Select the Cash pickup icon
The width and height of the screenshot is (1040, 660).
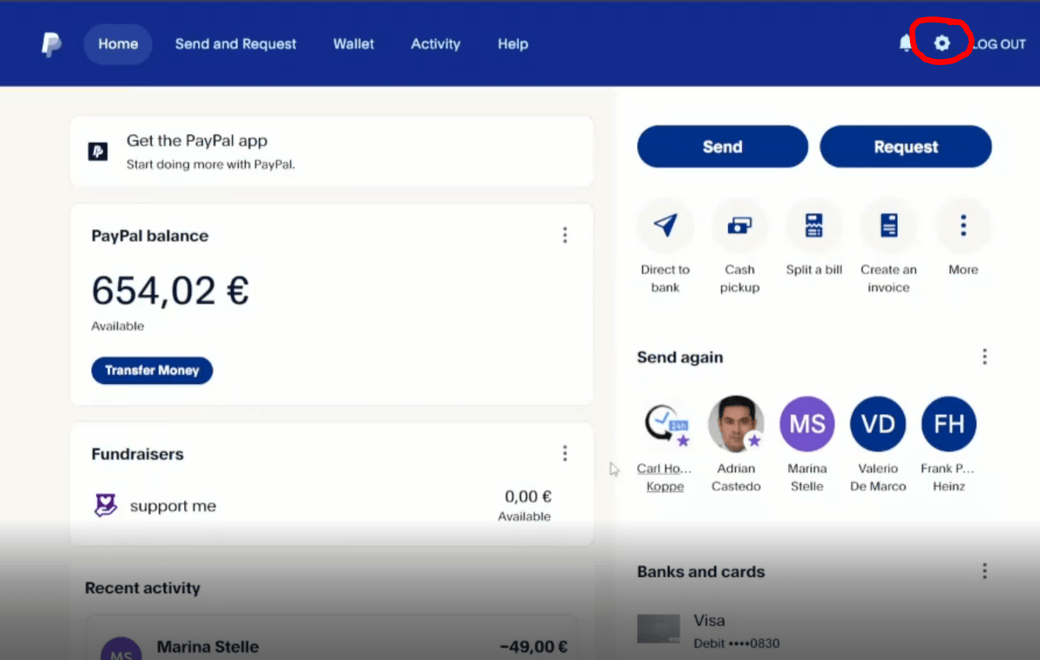[740, 226]
